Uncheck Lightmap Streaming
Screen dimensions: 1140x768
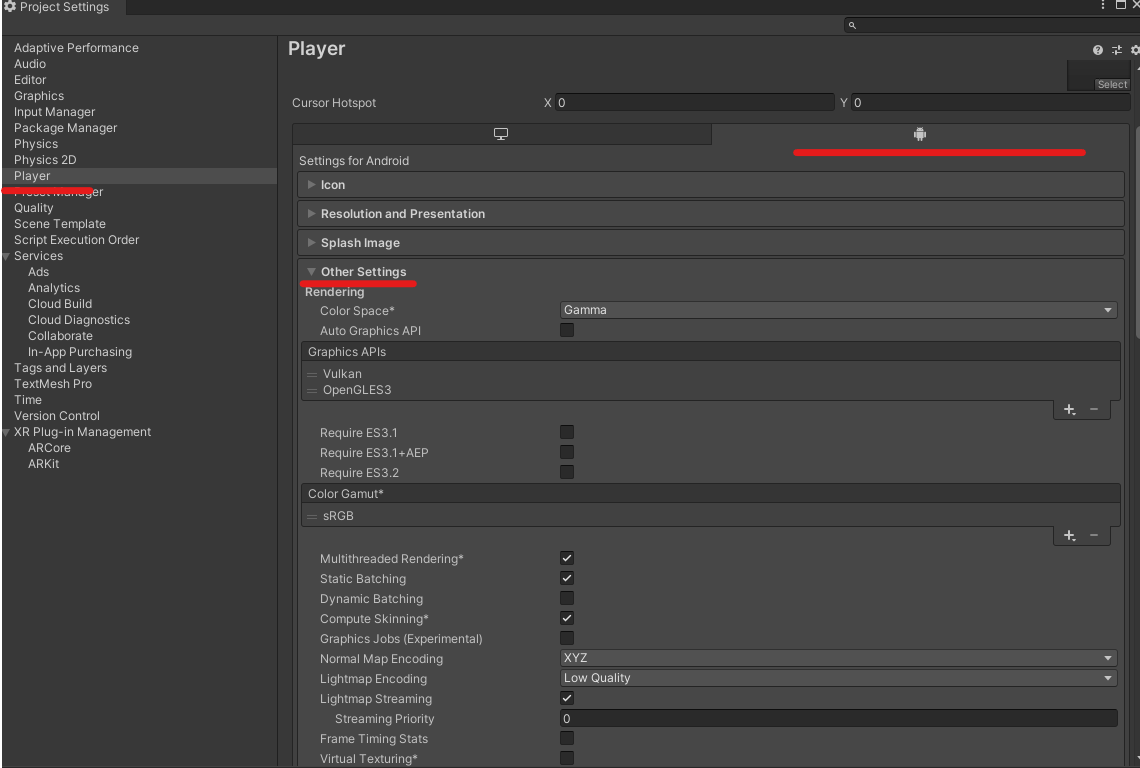[x=567, y=698]
